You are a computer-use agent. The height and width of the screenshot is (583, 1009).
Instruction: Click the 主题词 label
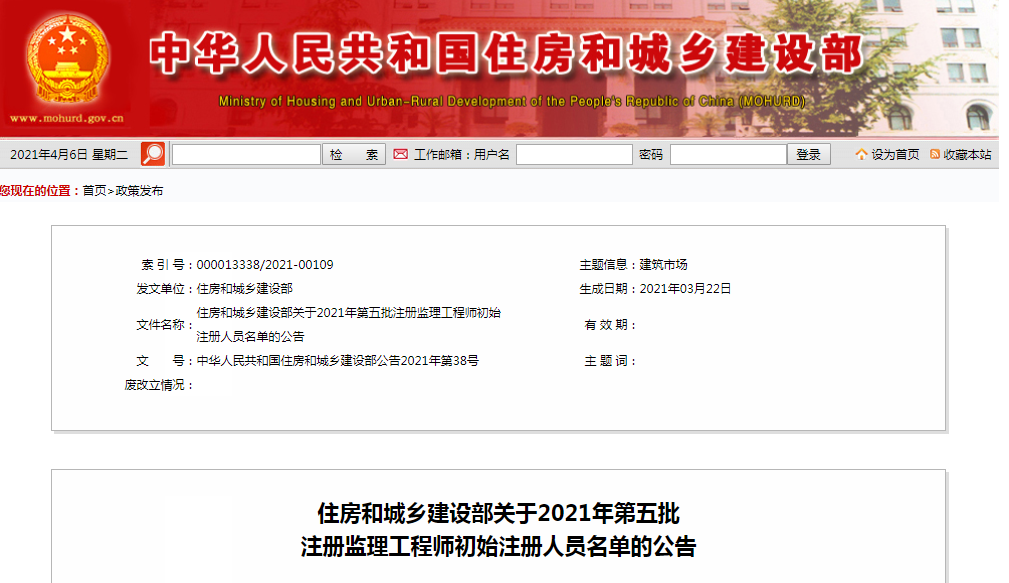(x=609, y=361)
